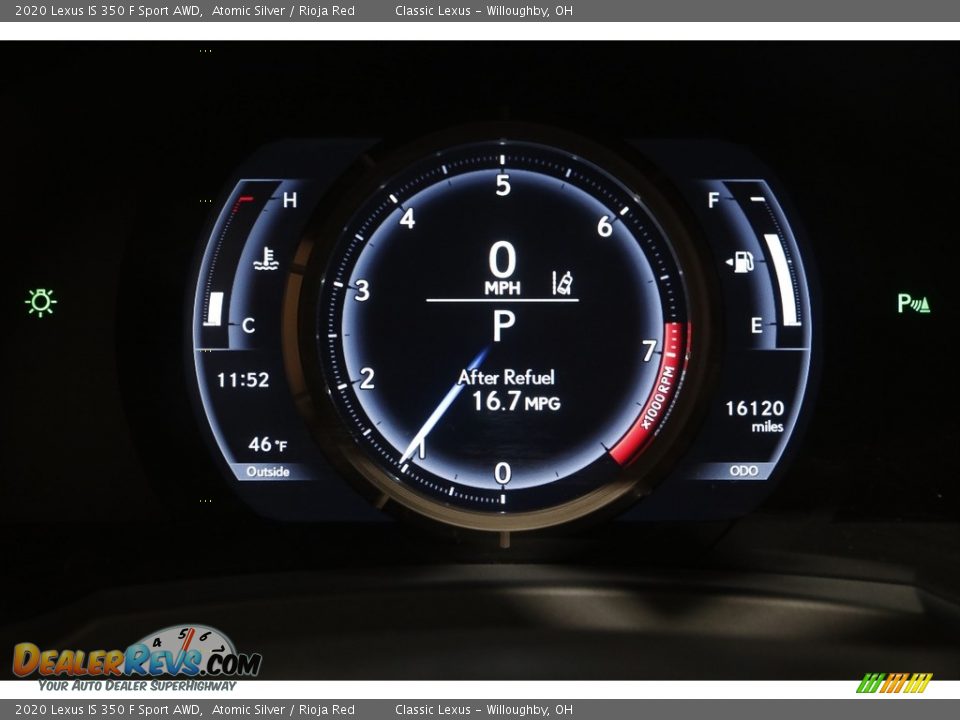This screenshot has height=720, width=960.
Task: Click the 46 °F temperature reading
Action: click(268, 444)
